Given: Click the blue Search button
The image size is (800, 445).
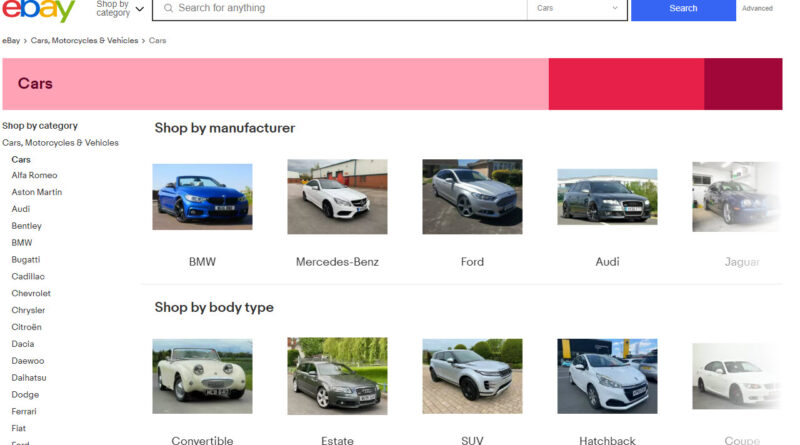Looking at the screenshot, I should click(683, 9).
